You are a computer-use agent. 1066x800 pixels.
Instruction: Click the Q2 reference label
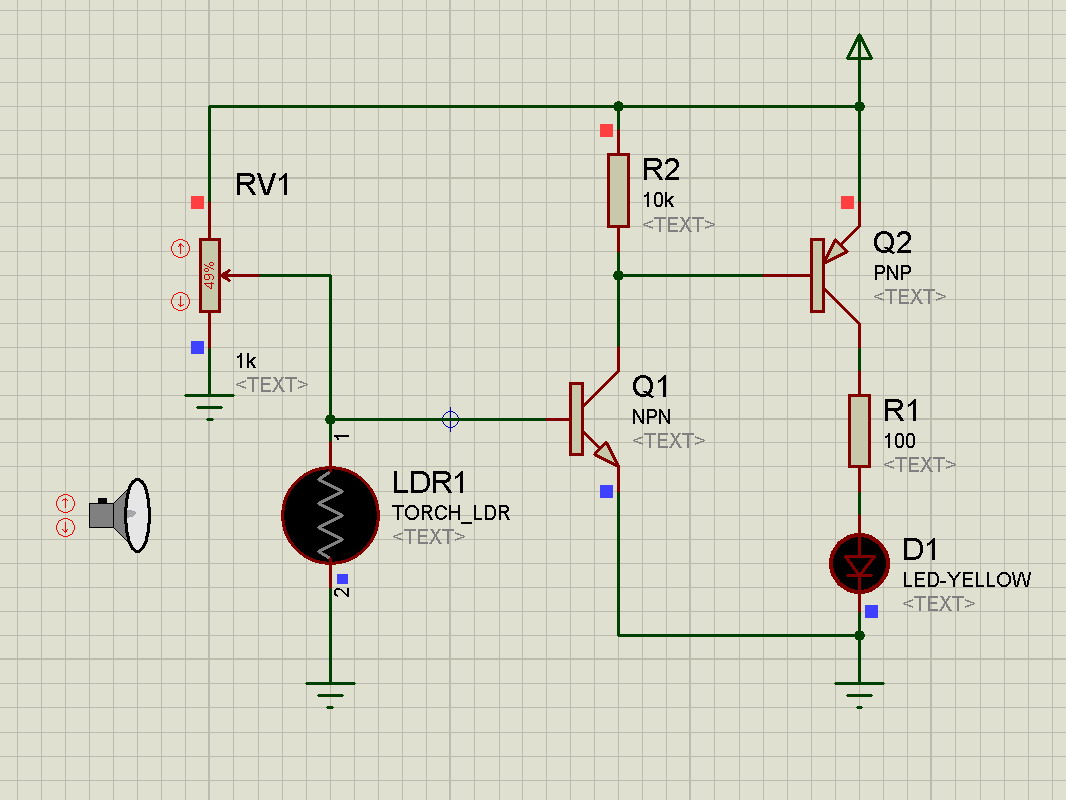click(x=892, y=242)
